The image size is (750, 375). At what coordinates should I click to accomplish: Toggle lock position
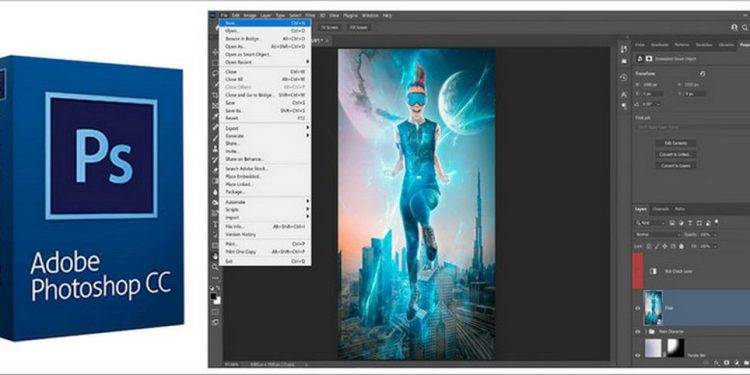(x=665, y=246)
